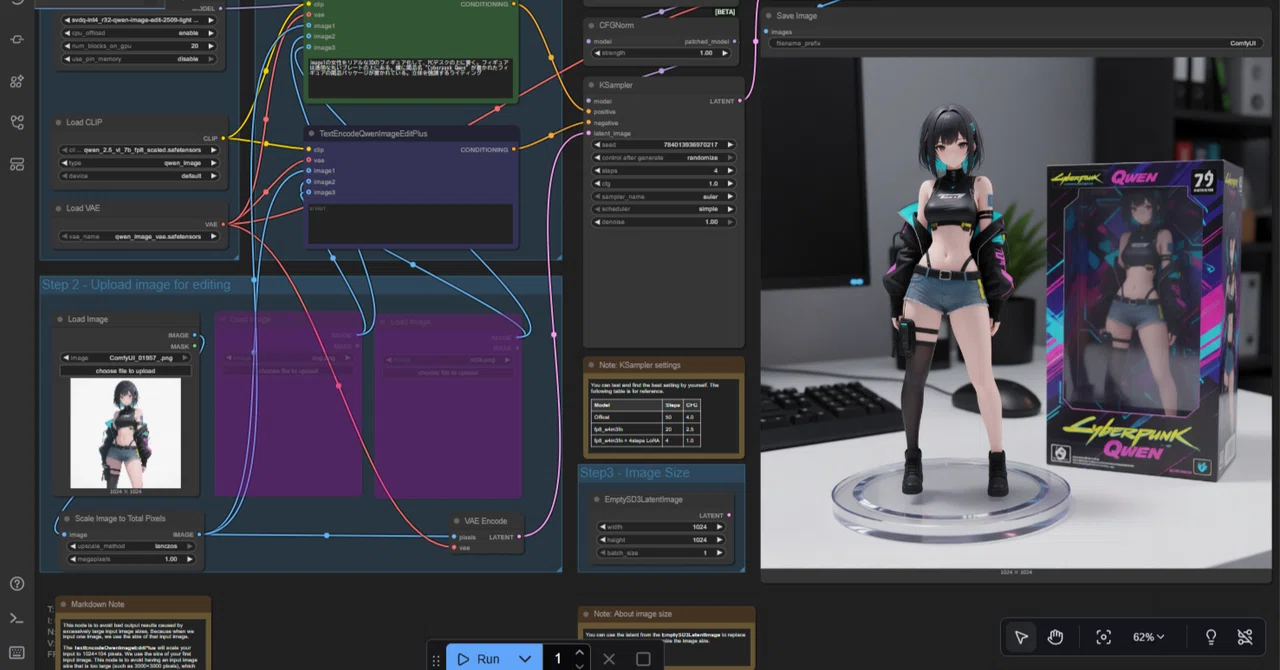The width and height of the screenshot is (1280, 670).
Task: Increase steps with its right arrow
Action: point(730,171)
